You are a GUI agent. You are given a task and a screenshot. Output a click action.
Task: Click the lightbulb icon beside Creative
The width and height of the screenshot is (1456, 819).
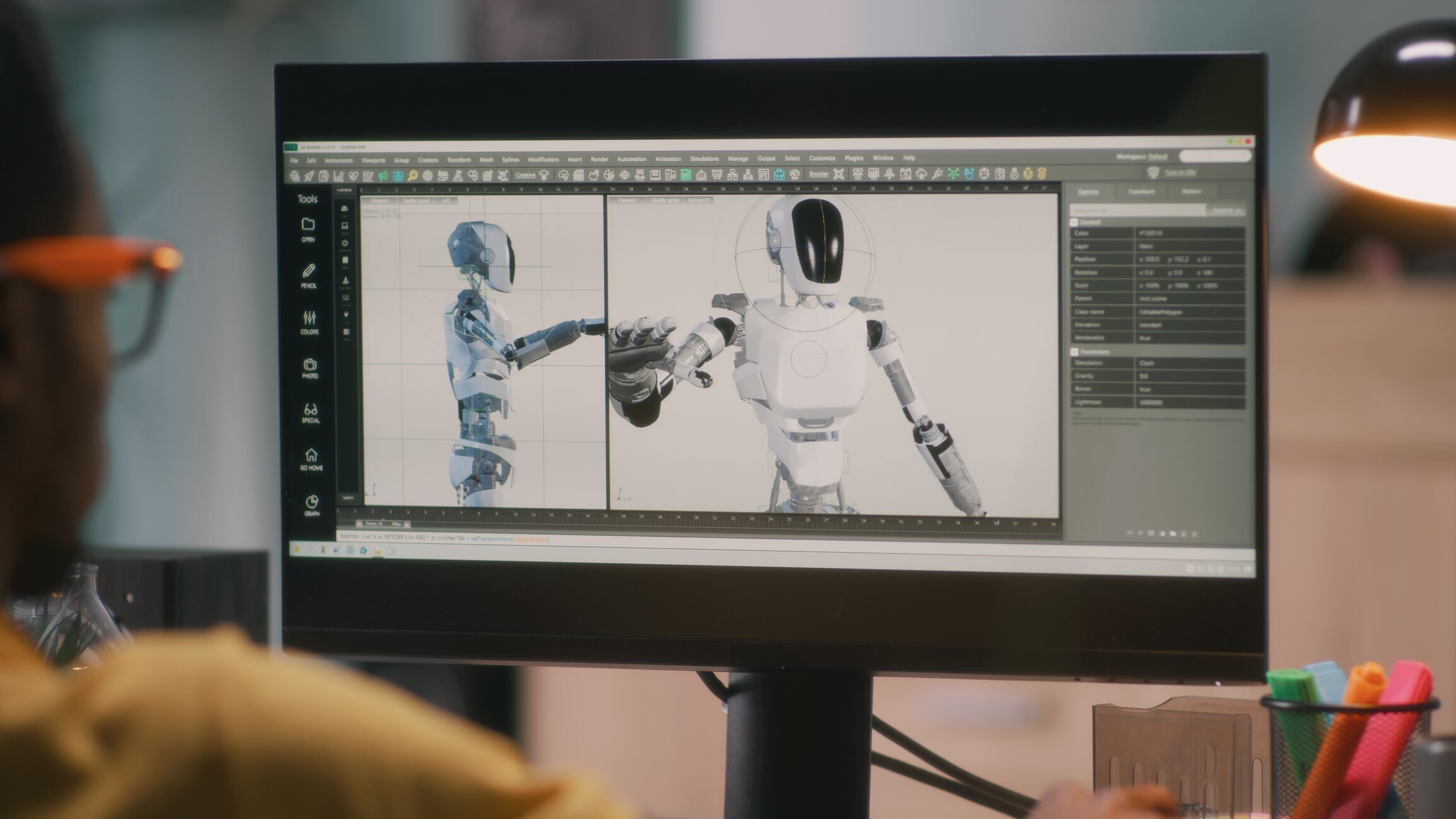(544, 175)
